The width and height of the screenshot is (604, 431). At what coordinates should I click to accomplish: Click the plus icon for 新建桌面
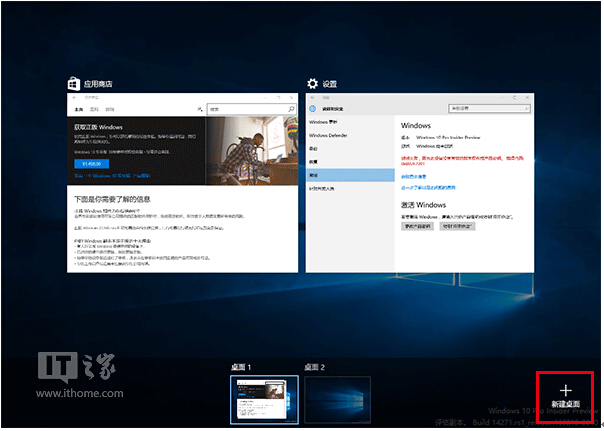pyautogui.click(x=566, y=389)
